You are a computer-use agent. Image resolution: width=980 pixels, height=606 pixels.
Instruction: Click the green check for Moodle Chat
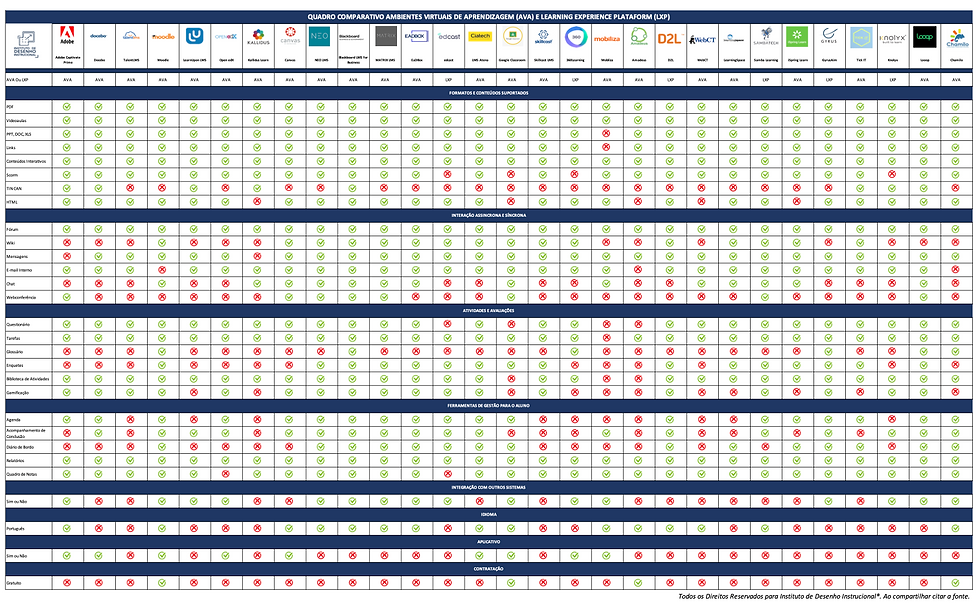tap(162, 284)
